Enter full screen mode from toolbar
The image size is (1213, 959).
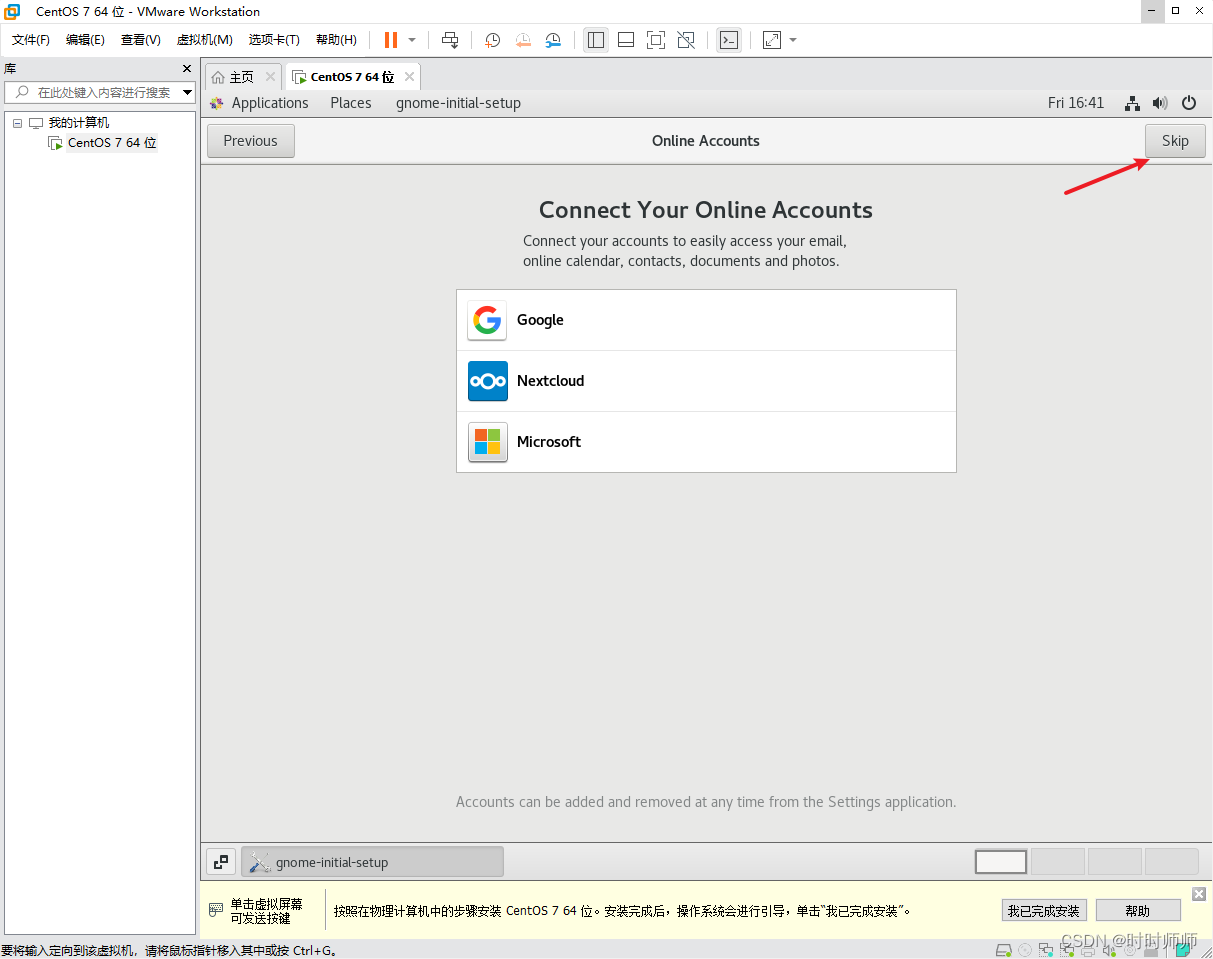click(656, 40)
